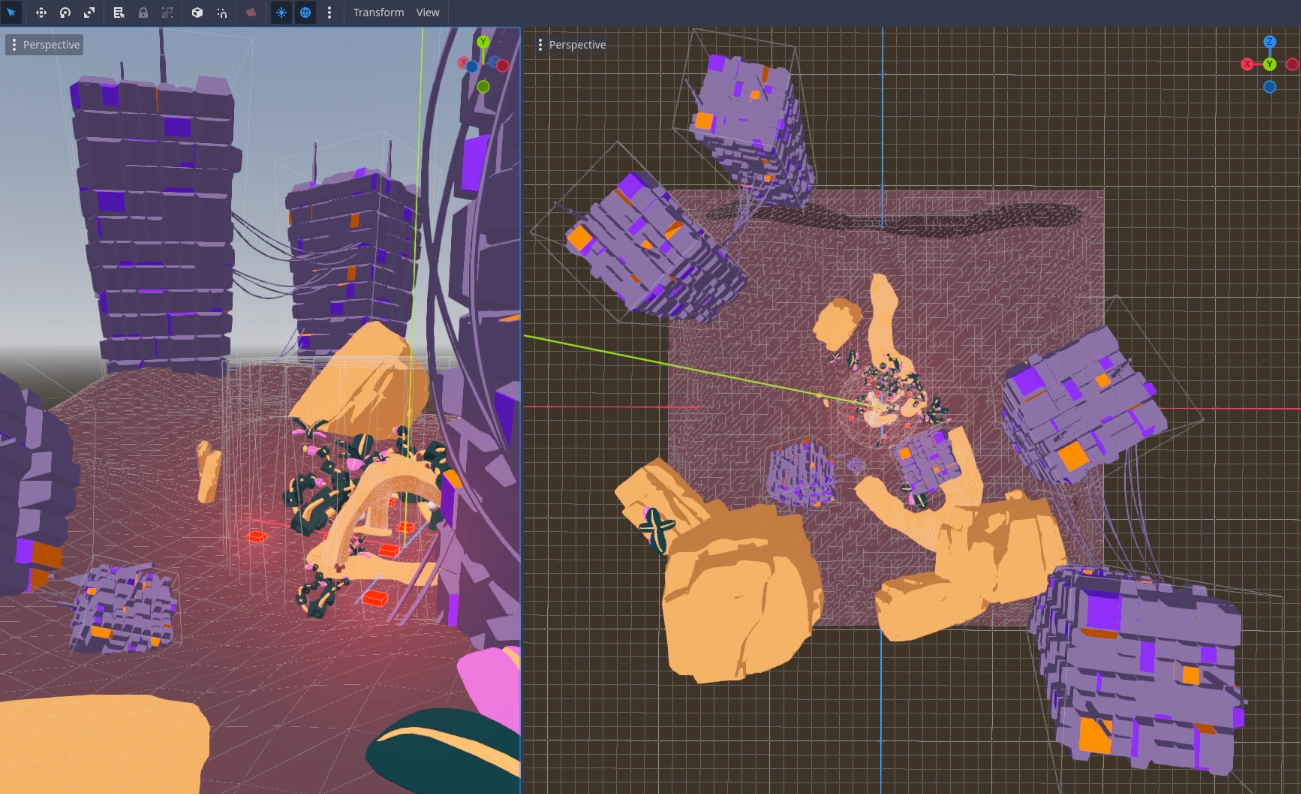Click the Group selected nodes icon
The width and height of the screenshot is (1301, 794).
click(x=167, y=13)
